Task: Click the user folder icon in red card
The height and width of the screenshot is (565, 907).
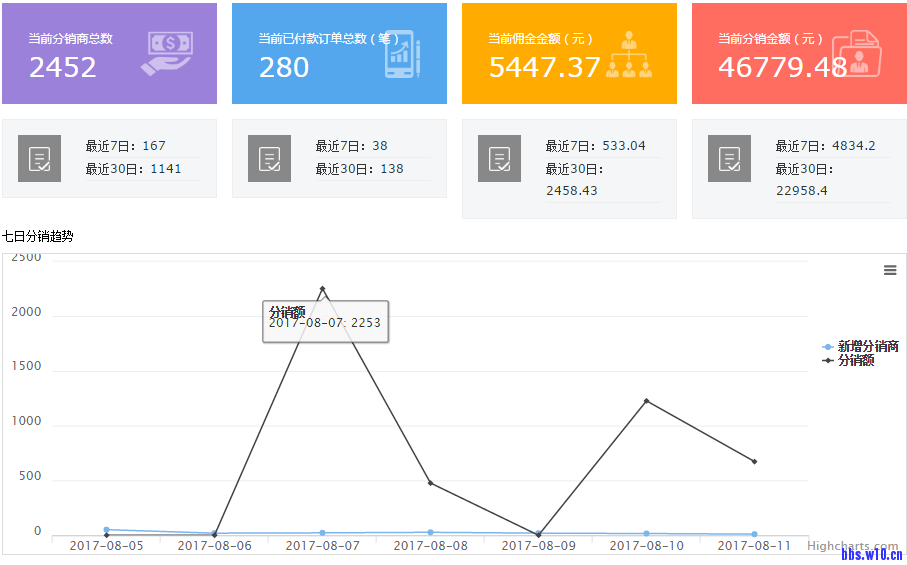Action: [x=858, y=54]
